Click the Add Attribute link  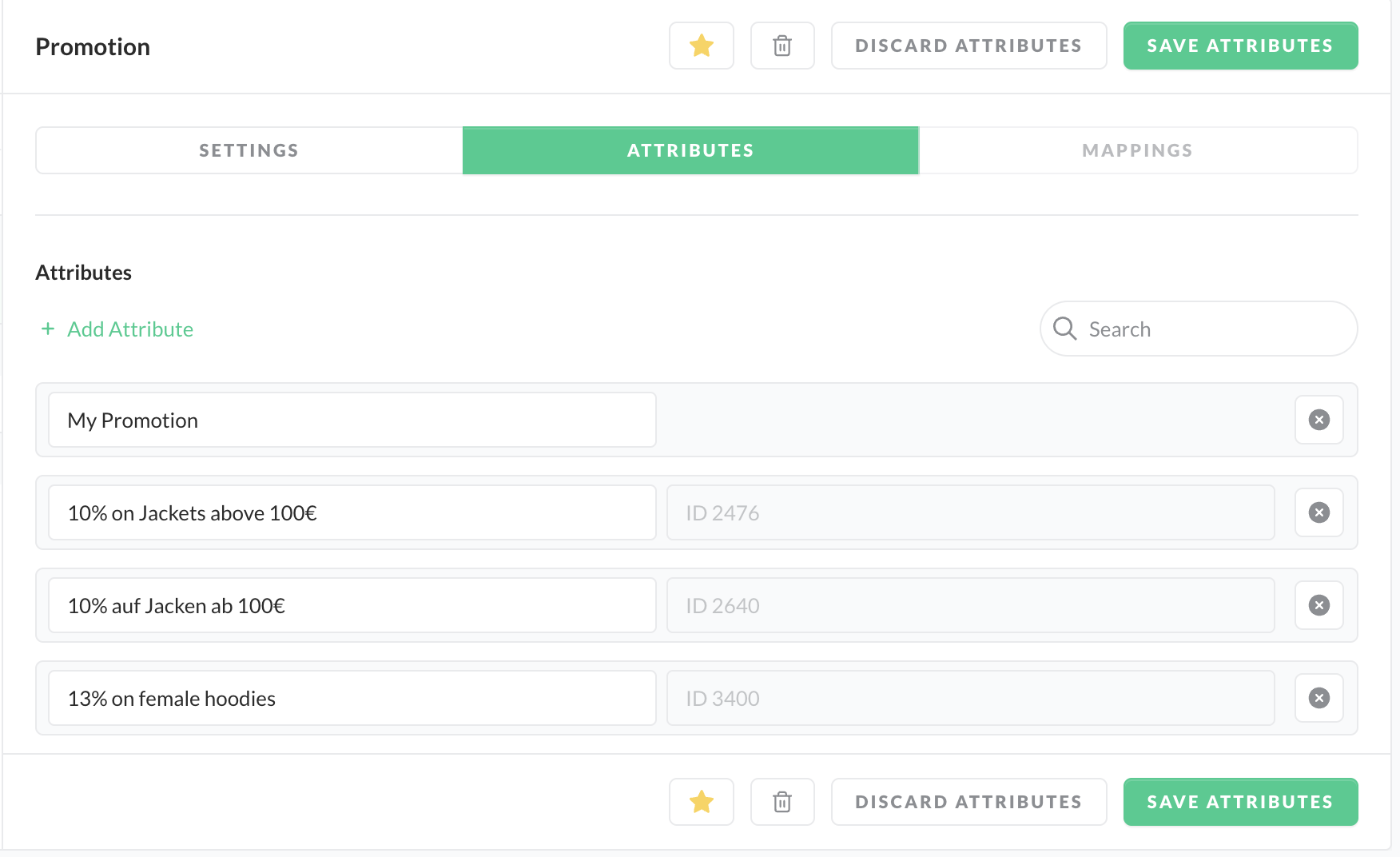click(x=129, y=329)
